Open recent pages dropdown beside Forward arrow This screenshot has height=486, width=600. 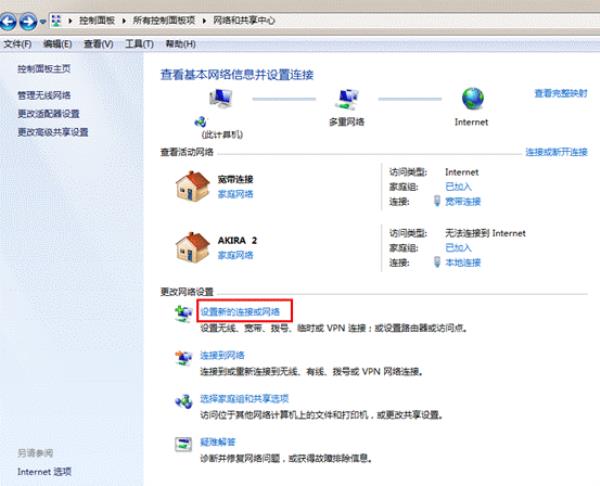(43, 21)
